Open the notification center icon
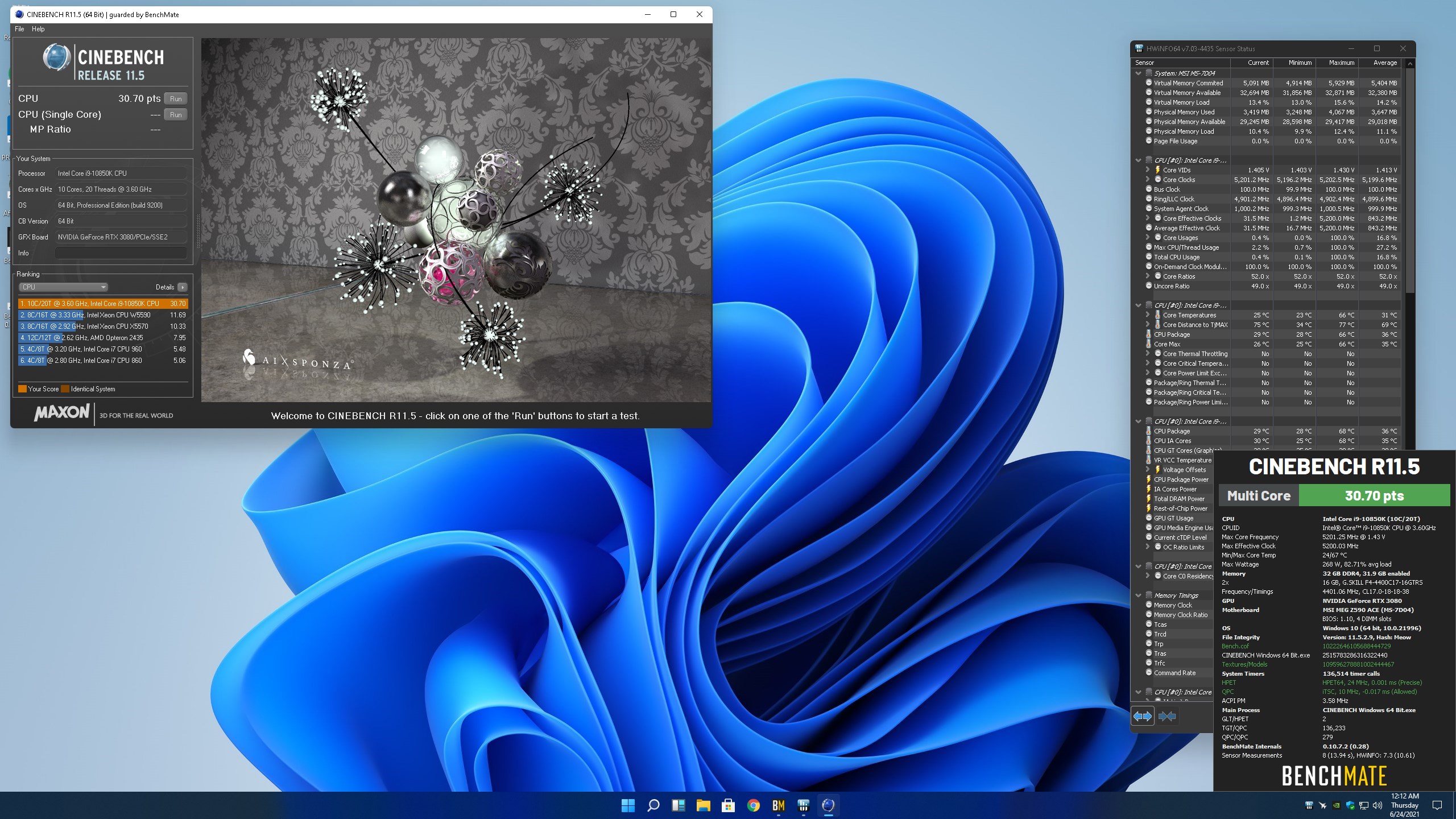Image resolution: width=1456 pixels, height=819 pixels. pos(1437,805)
